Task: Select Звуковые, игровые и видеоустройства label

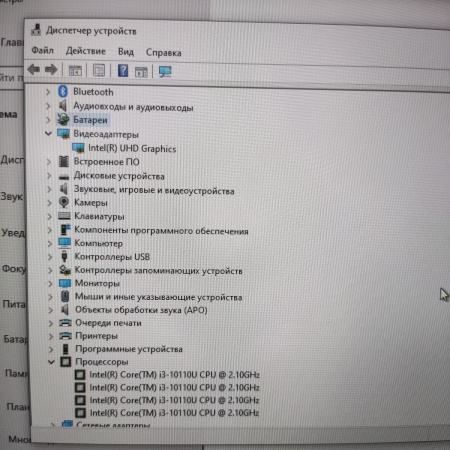Action: pos(154,190)
